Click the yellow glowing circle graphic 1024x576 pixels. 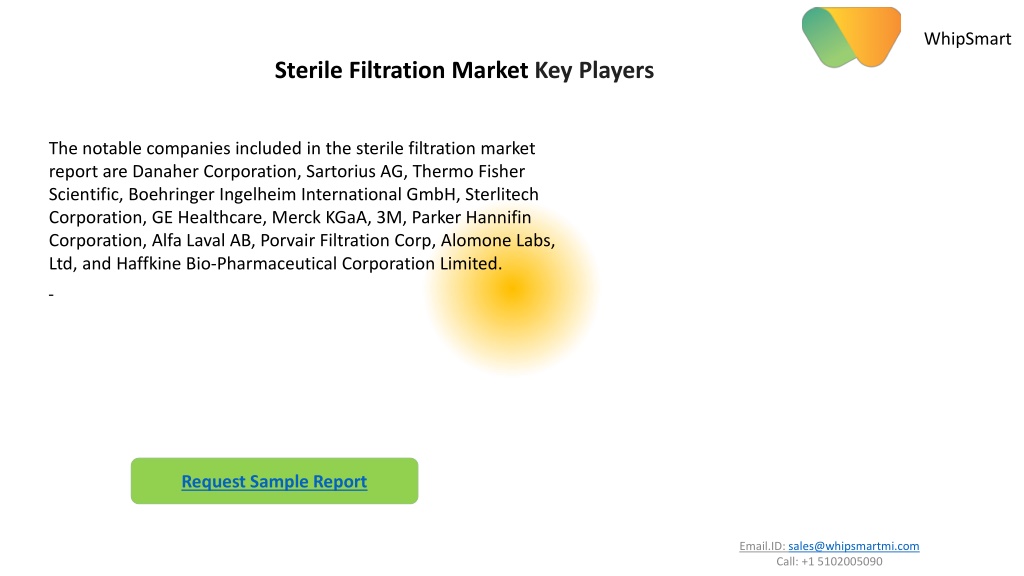click(x=513, y=289)
